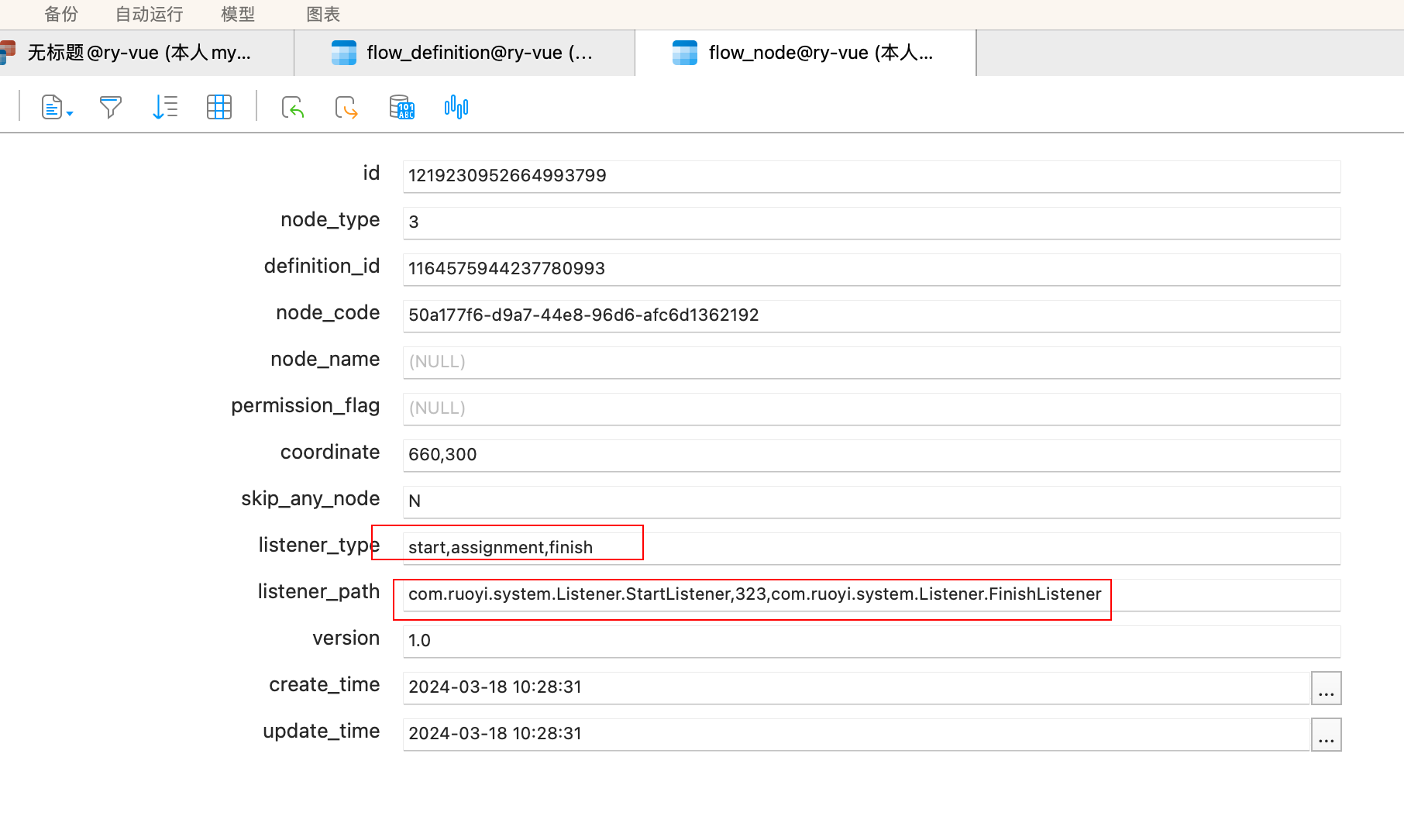Click the filter funnel icon
Viewport: 1404px width, 840px height.
[x=111, y=107]
